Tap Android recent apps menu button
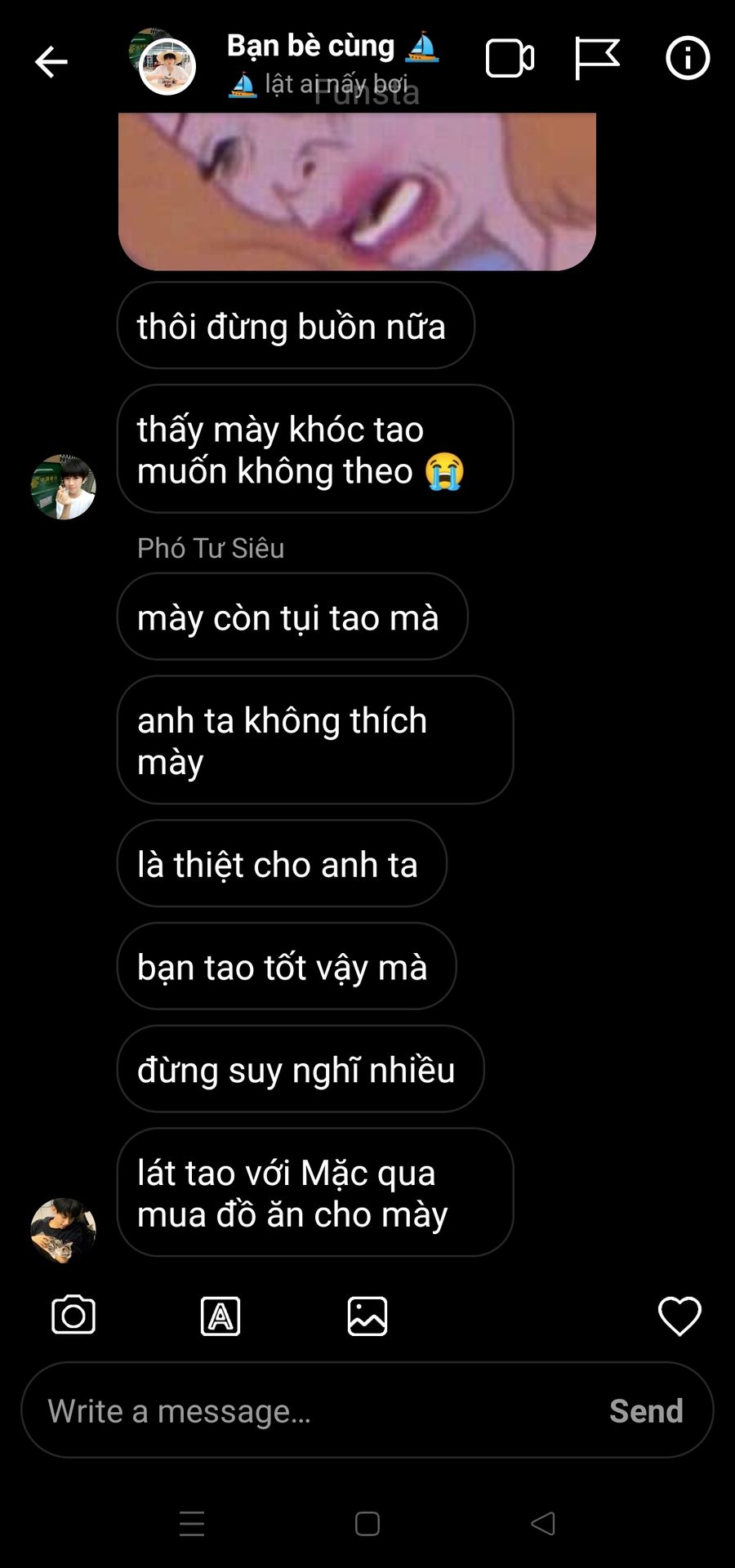735x1568 pixels. coord(192,1524)
